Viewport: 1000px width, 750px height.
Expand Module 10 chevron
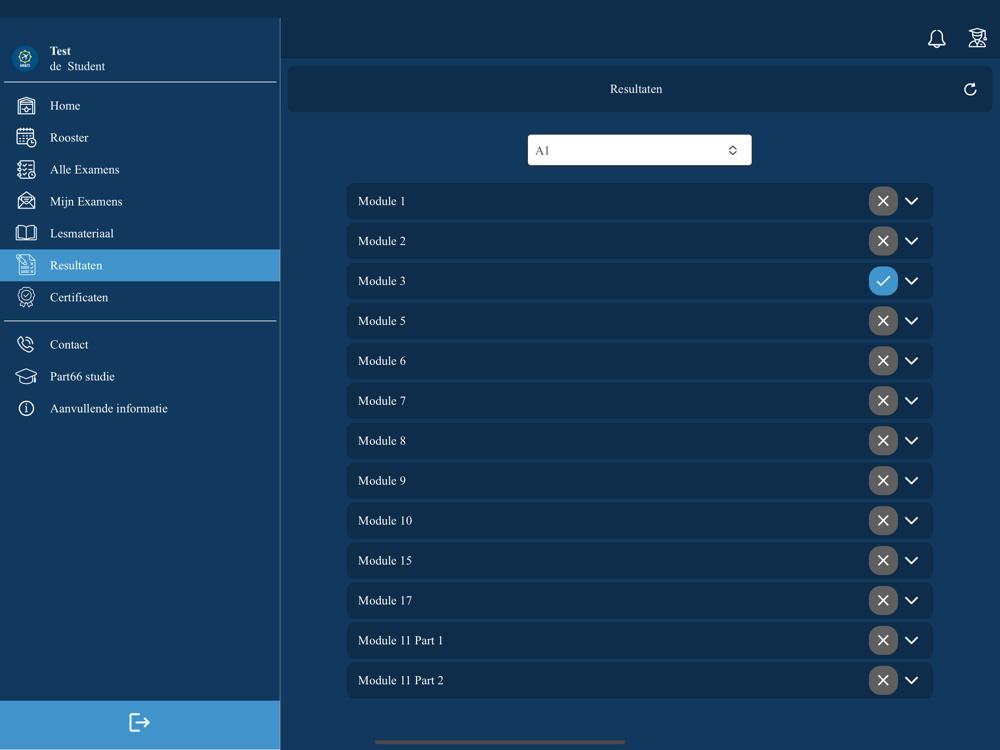click(x=912, y=520)
